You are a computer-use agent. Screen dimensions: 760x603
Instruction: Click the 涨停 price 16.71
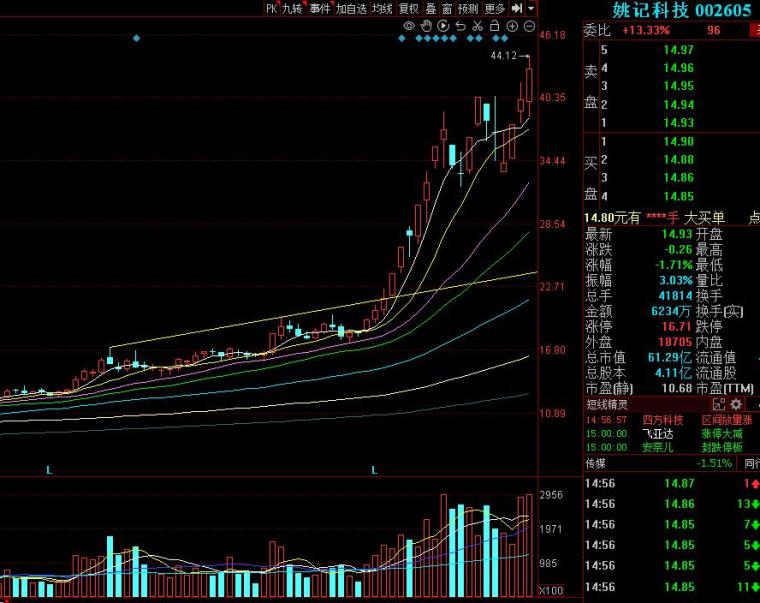click(677, 326)
